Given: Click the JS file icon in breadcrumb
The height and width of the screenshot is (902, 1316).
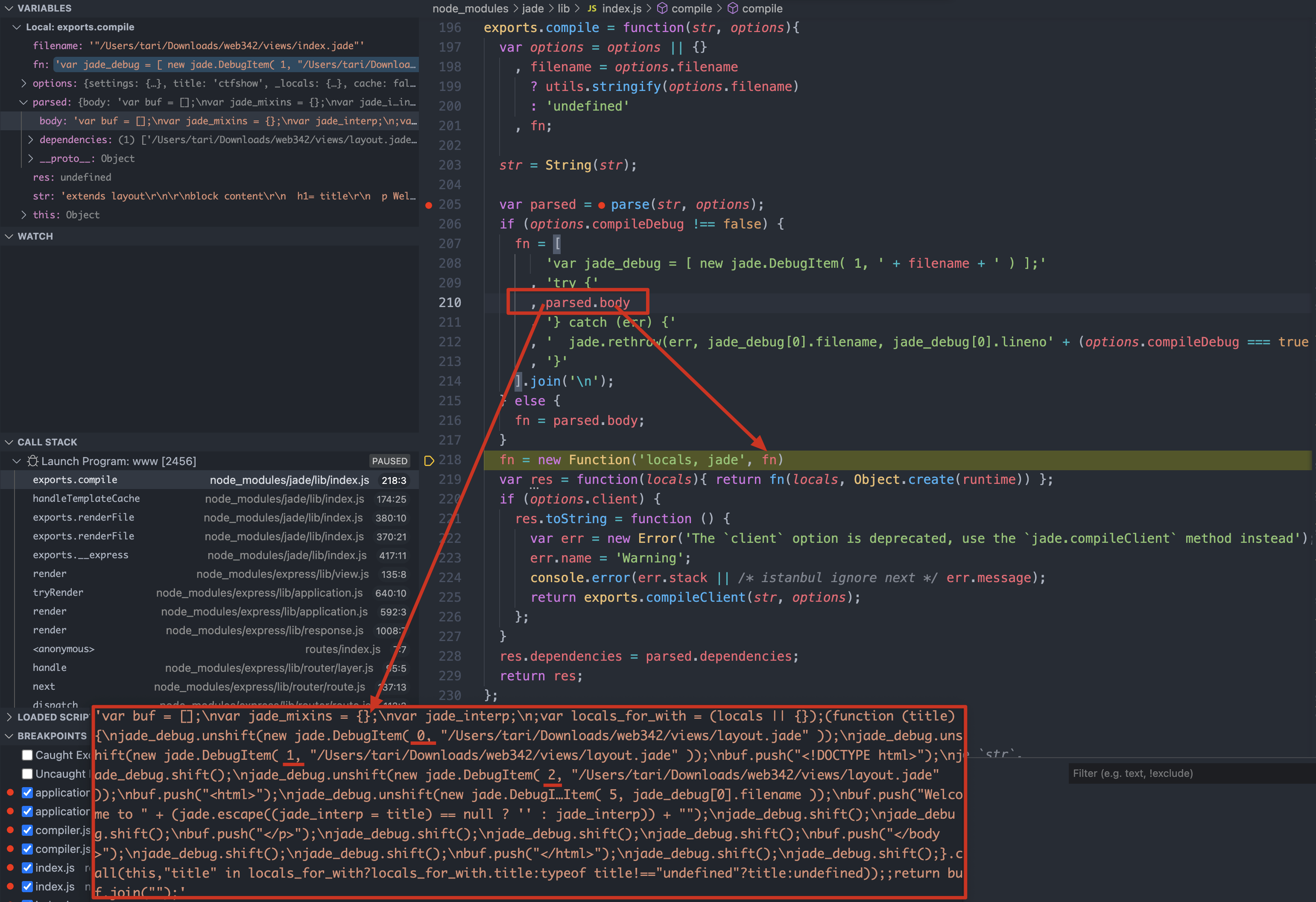Looking at the screenshot, I should point(592,9).
